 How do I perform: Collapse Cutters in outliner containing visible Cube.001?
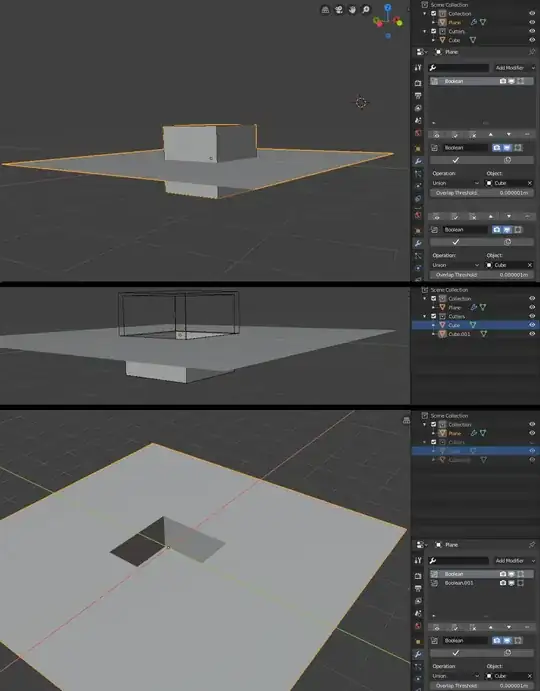[x=425, y=316]
